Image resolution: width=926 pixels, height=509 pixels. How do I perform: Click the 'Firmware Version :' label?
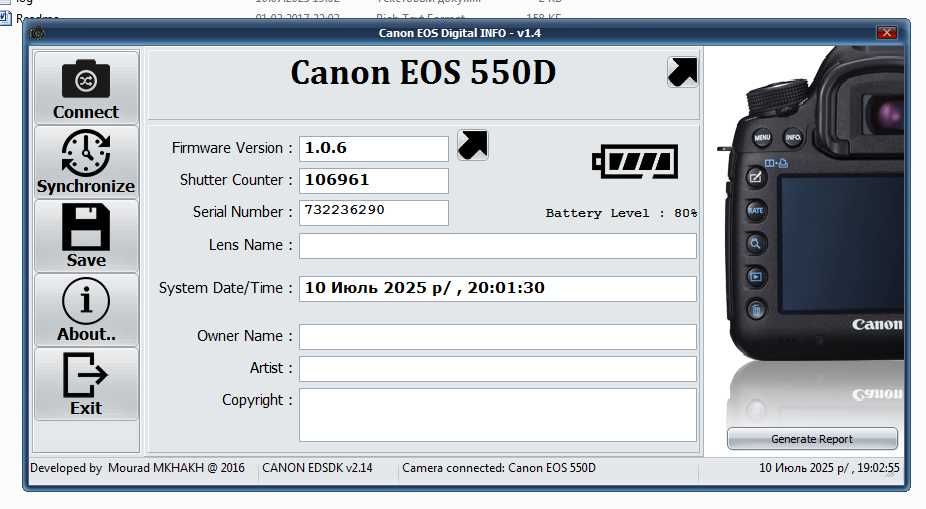click(232, 148)
